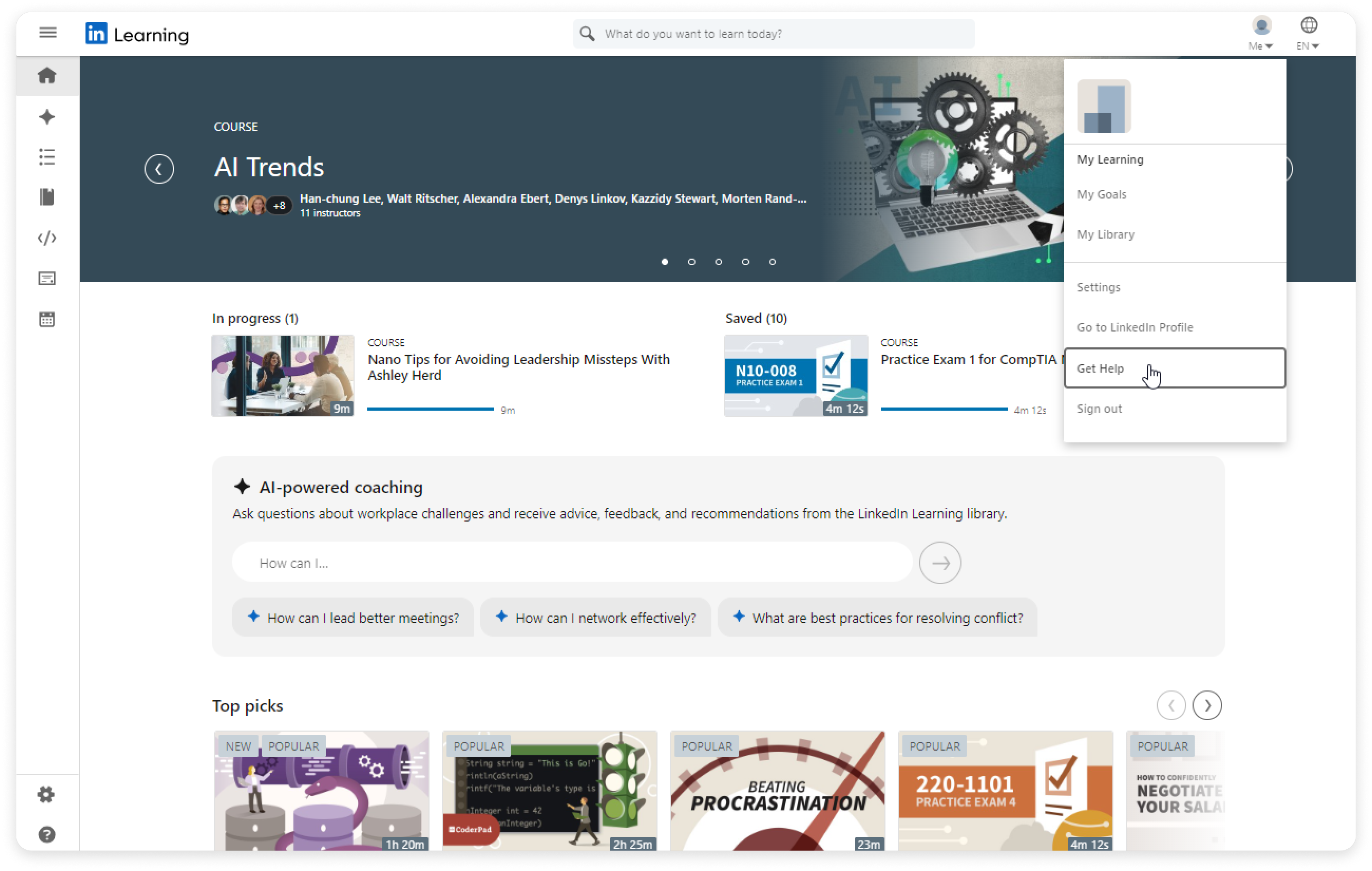Open the calendar icon in the sidebar
1372x871 pixels.
[47, 319]
